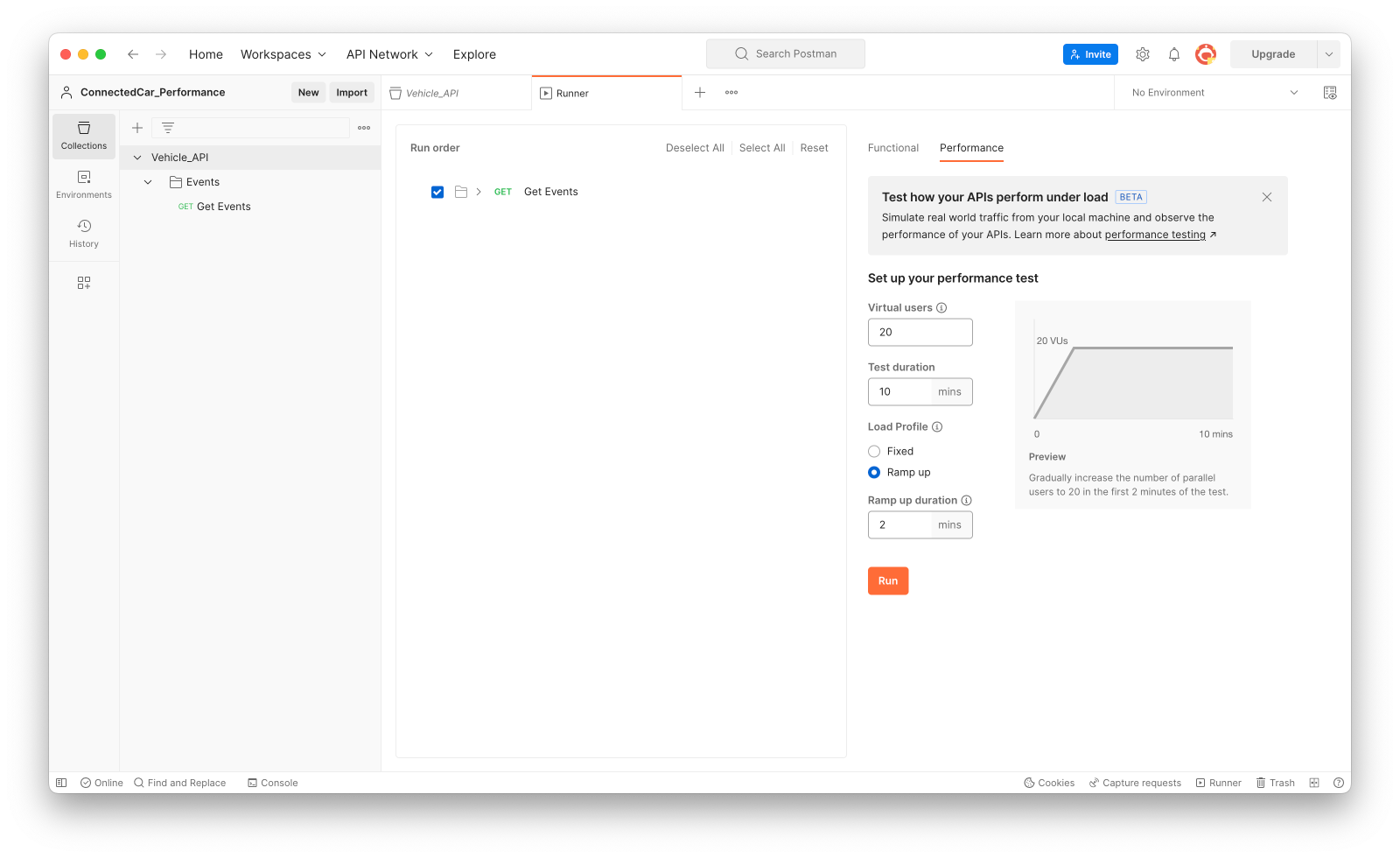
Task: Open the Collections sidebar panel
Action: pos(84,136)
